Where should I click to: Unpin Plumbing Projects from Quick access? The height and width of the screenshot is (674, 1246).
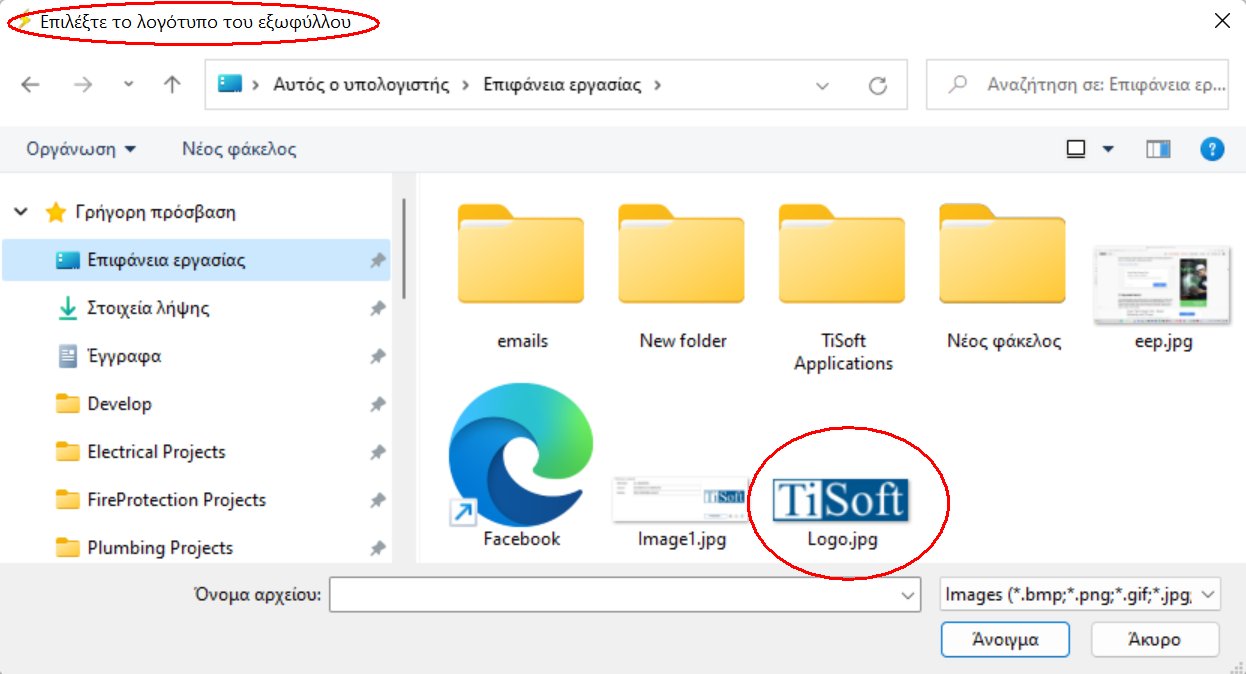(378, 548)
